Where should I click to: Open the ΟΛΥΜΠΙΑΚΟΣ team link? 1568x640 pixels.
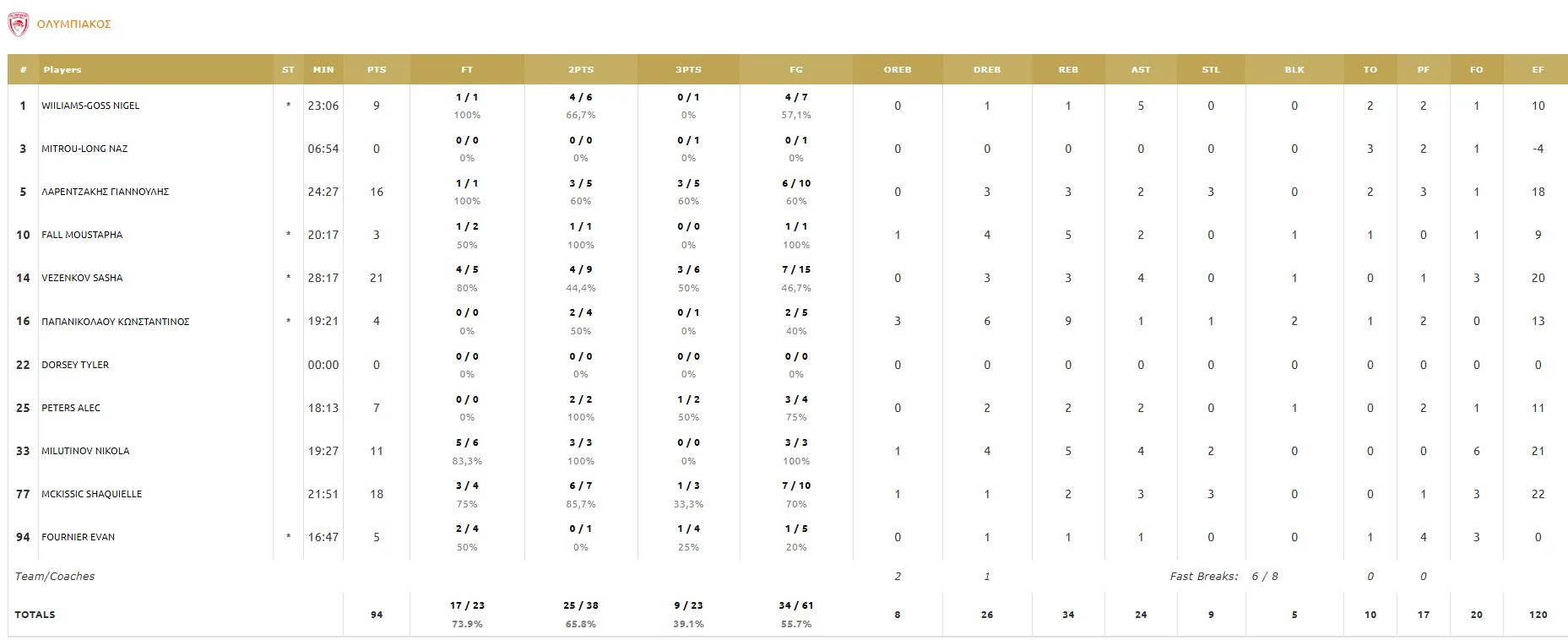tap(74, 24)
